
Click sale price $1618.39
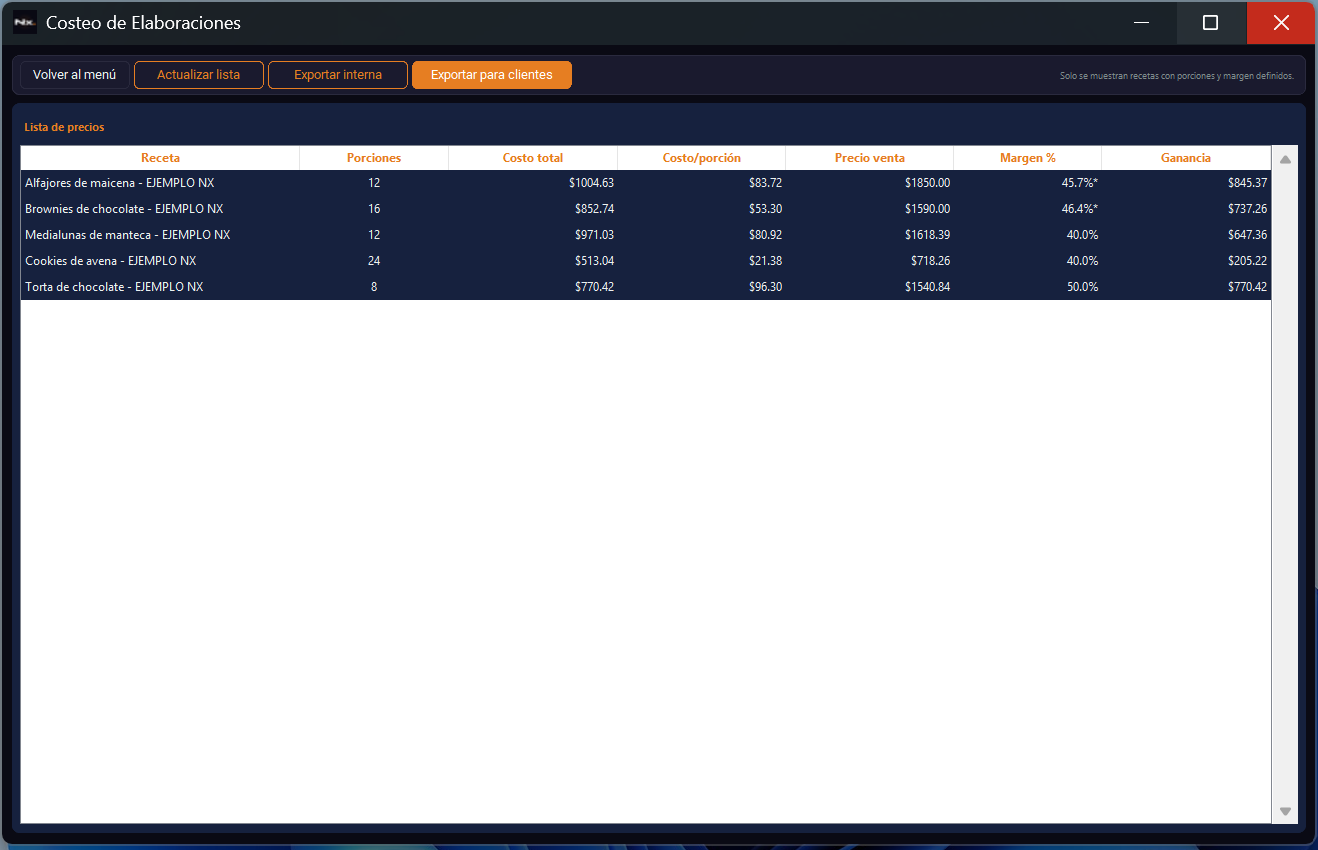pyautogui.click(x=927, y=235)
